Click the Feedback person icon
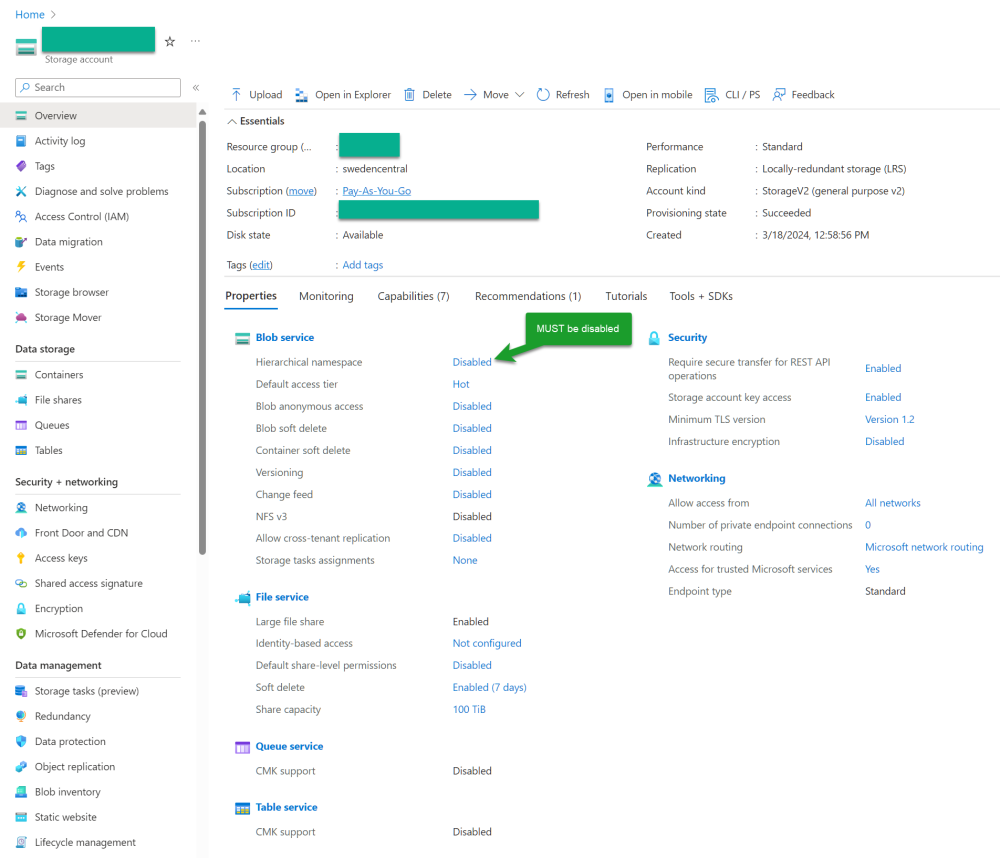 [779, 95]
